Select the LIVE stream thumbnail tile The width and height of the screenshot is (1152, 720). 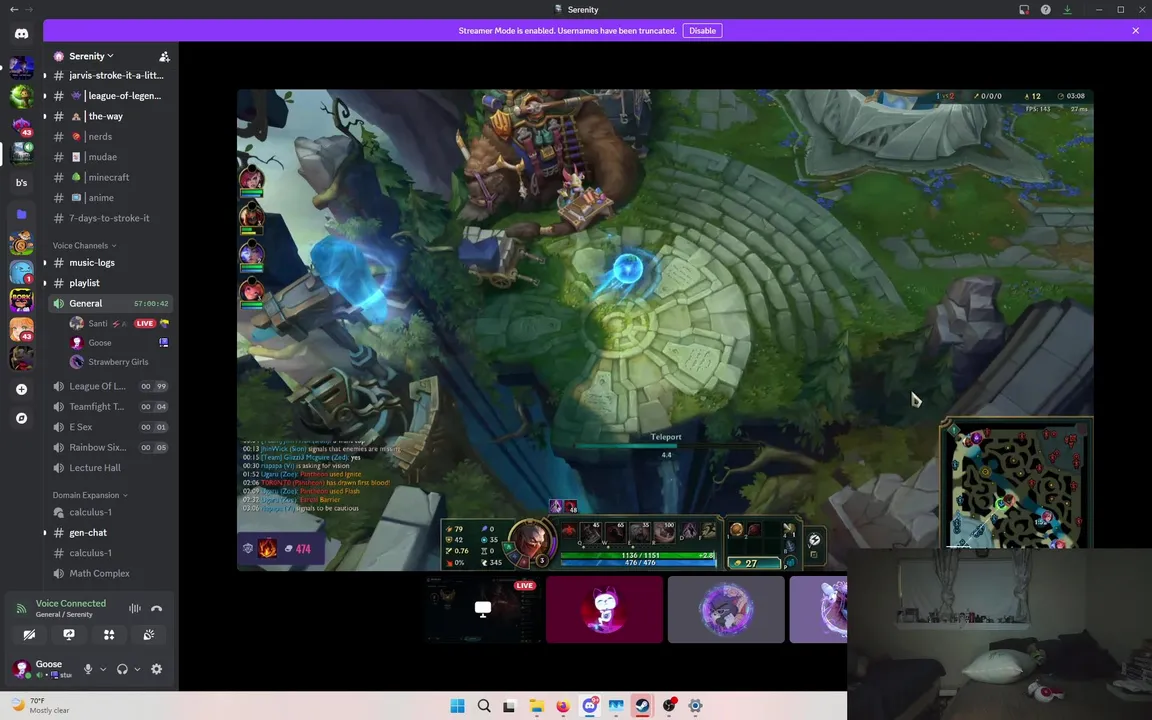pyautogui.click(x=483, y=609)
